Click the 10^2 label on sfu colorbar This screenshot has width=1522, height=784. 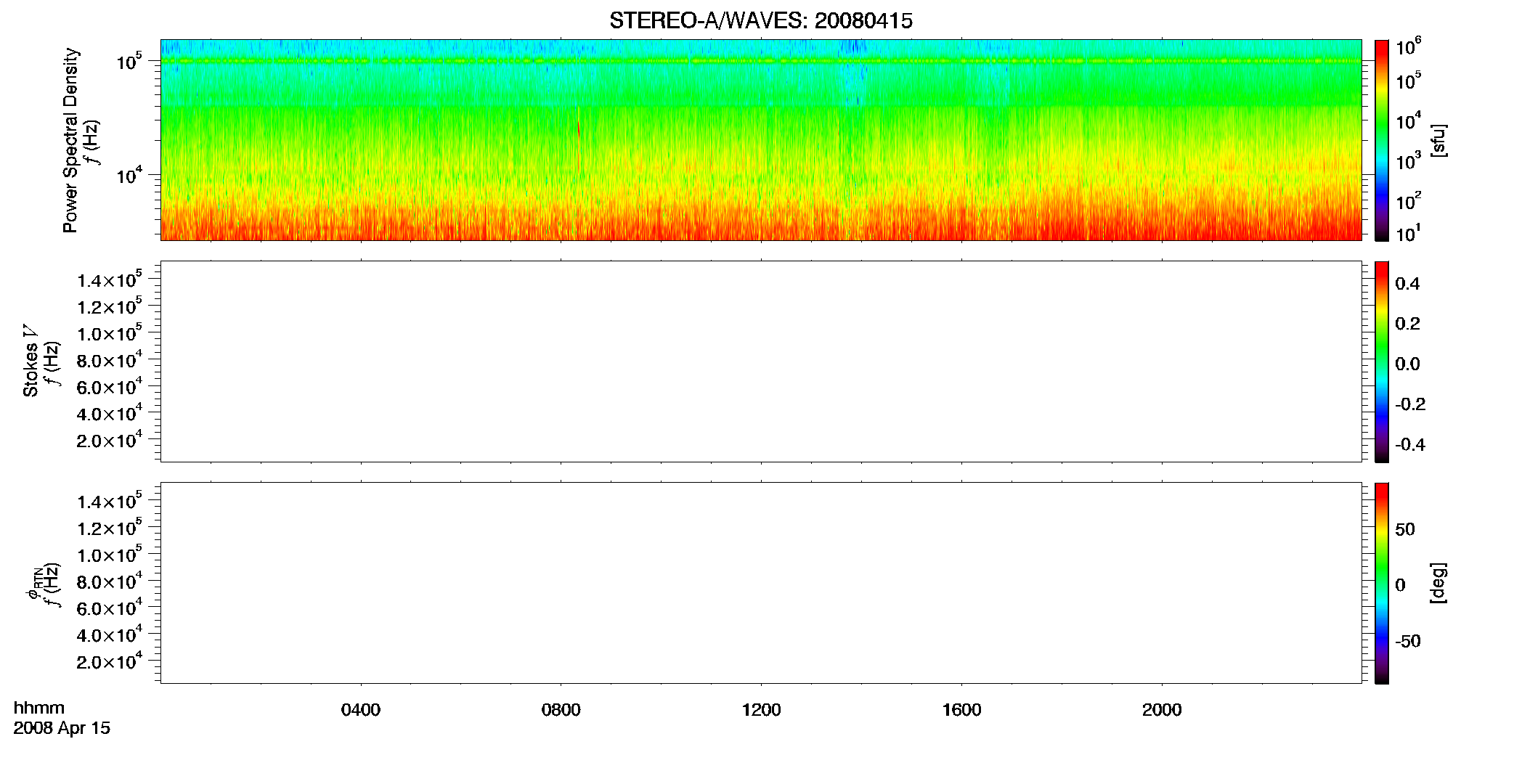point(1408,200)
